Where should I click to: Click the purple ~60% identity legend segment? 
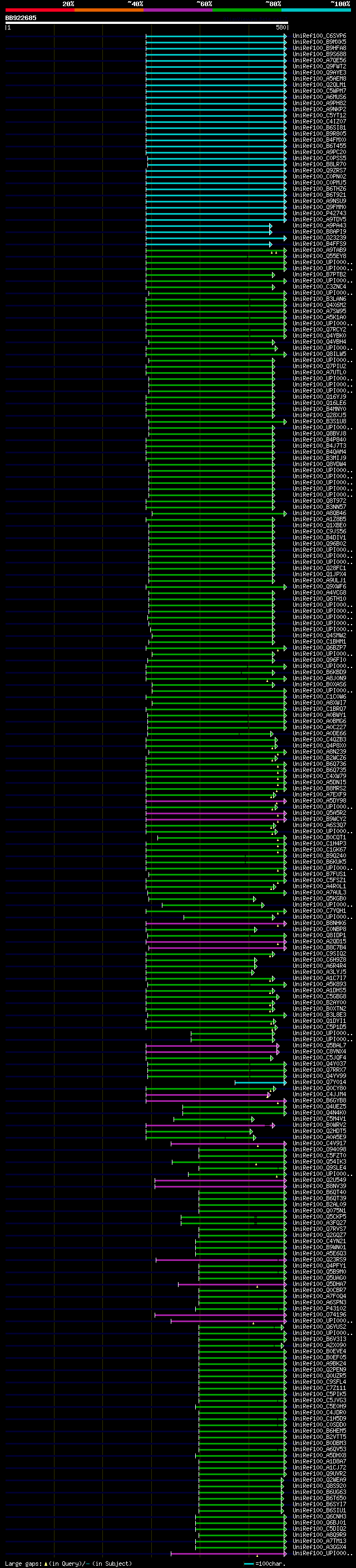(x=179, y=10)
